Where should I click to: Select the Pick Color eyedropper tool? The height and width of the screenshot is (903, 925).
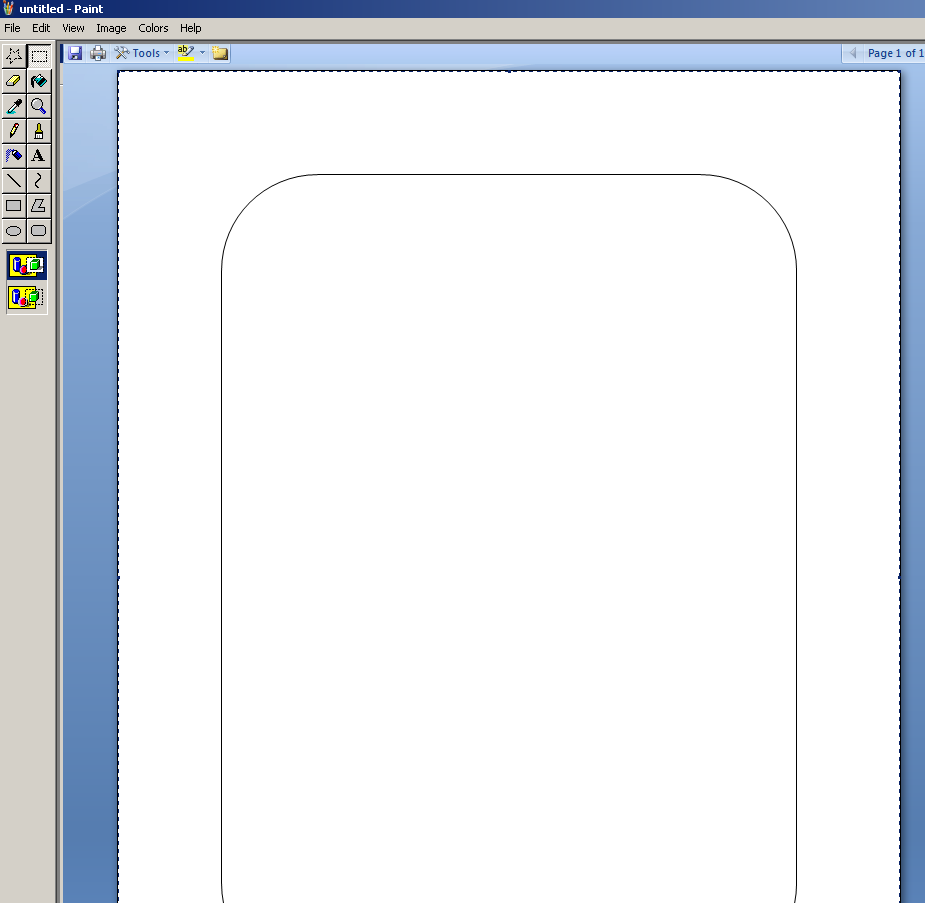pyautogui.click(x=13, y=105)
